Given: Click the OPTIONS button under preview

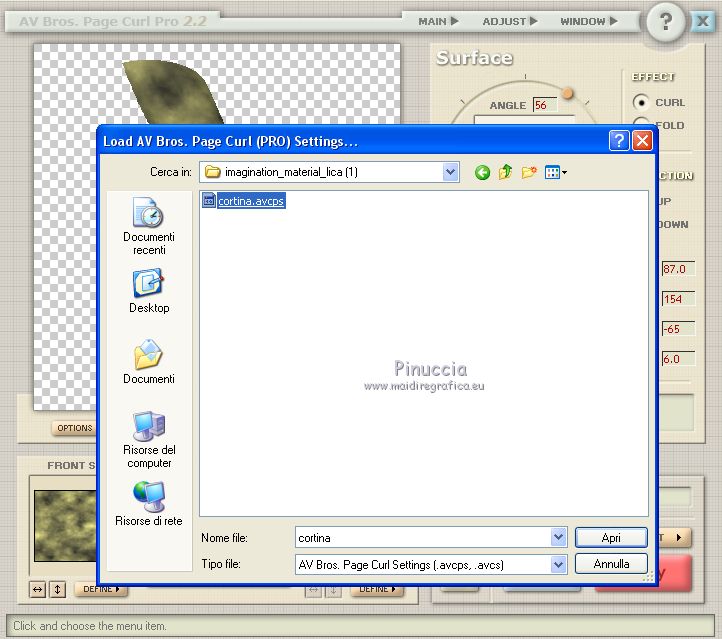Looking at the screenshot, I should [74, 428].
